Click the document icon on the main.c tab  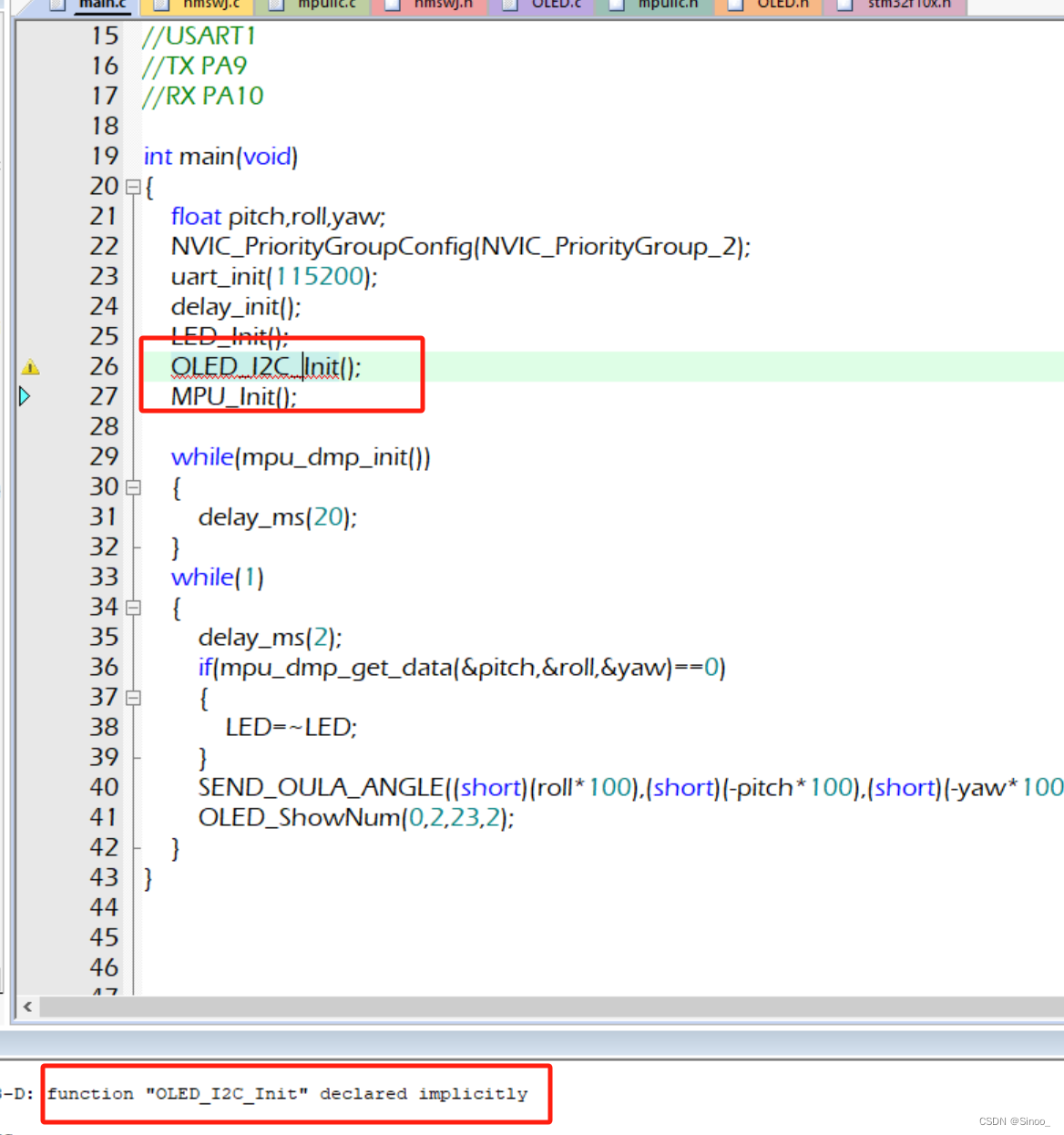(x=56, y=5)
